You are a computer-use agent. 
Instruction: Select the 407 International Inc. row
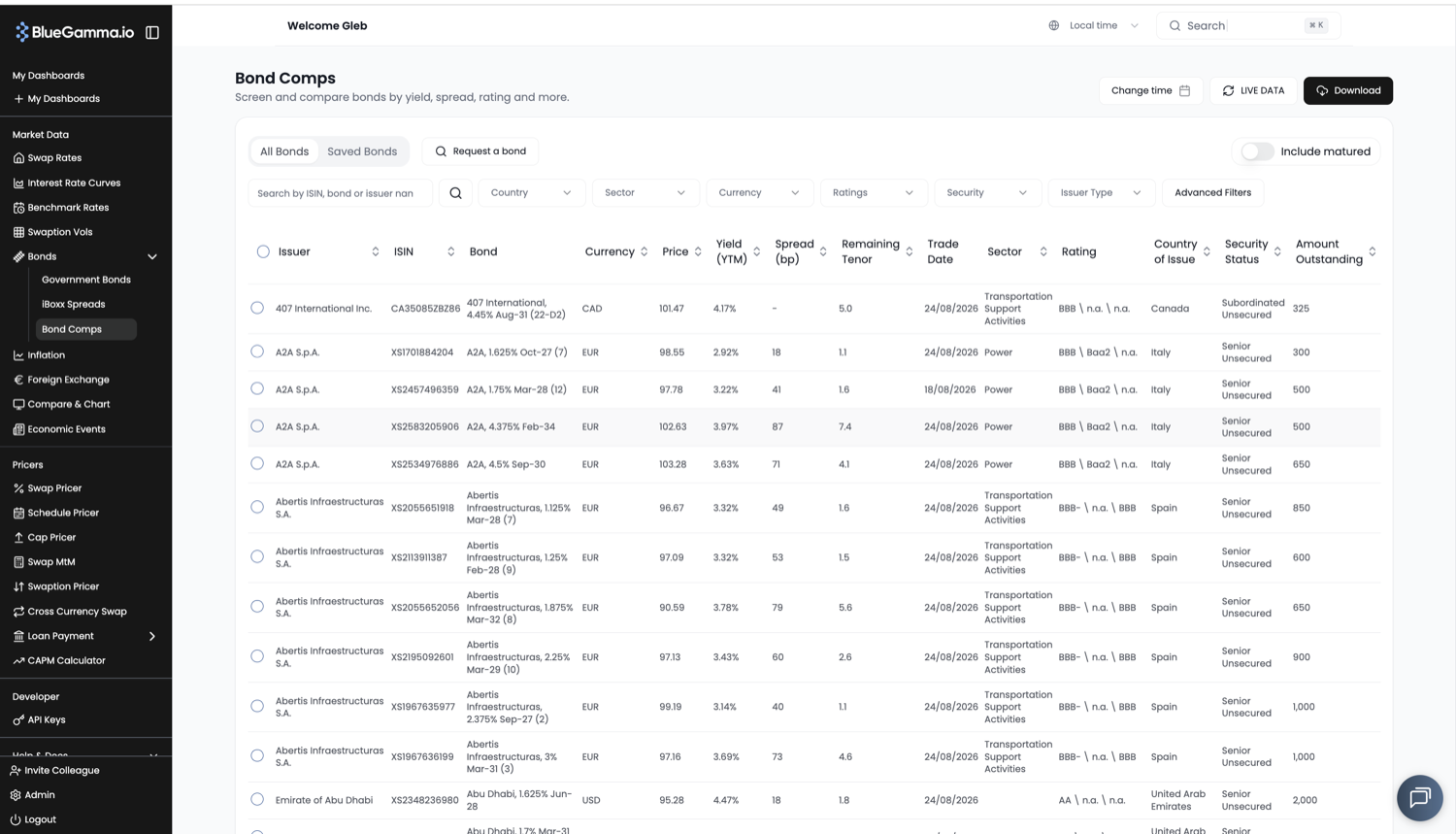[x=257, y=308]
